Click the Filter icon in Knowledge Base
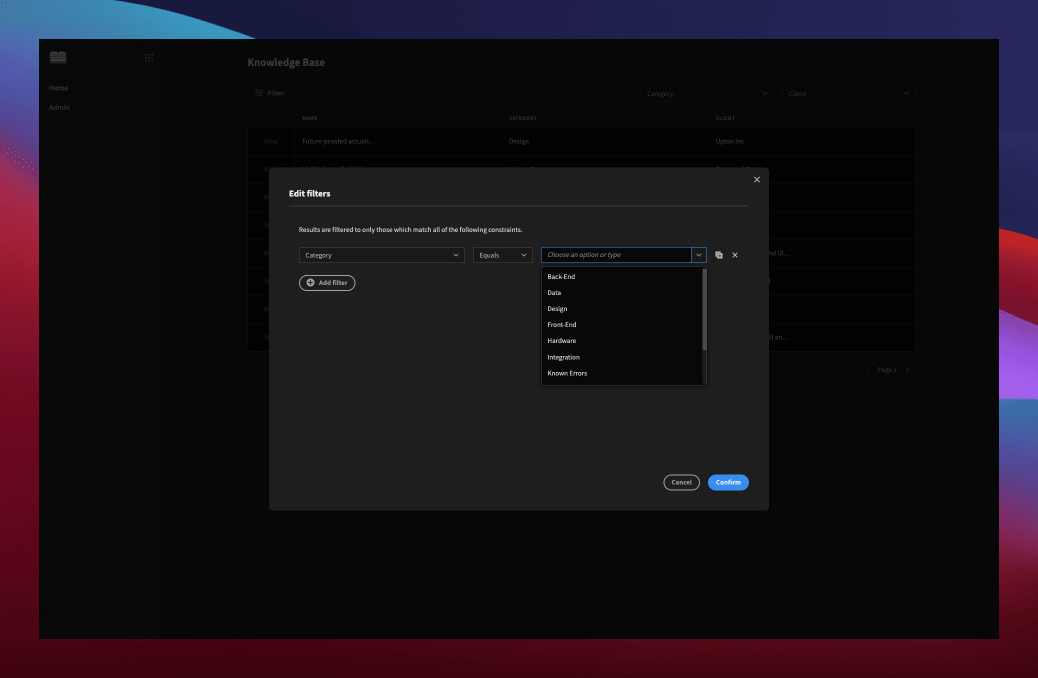The height and width of the screenshot is (678, 1038). click(x=259, y=93)
